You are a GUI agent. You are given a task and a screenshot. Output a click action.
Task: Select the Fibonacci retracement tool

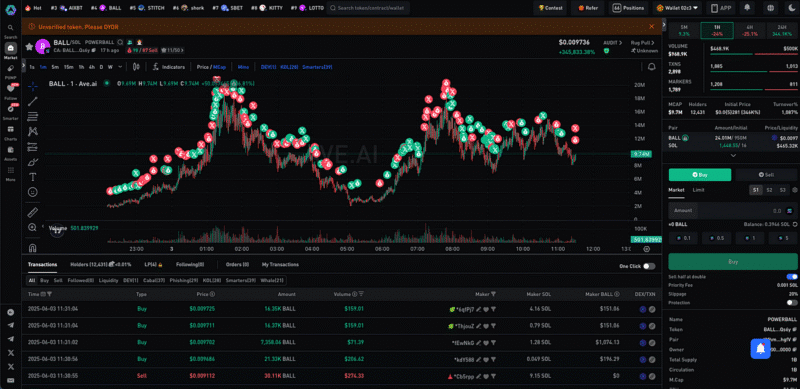(x=32, y=116)
